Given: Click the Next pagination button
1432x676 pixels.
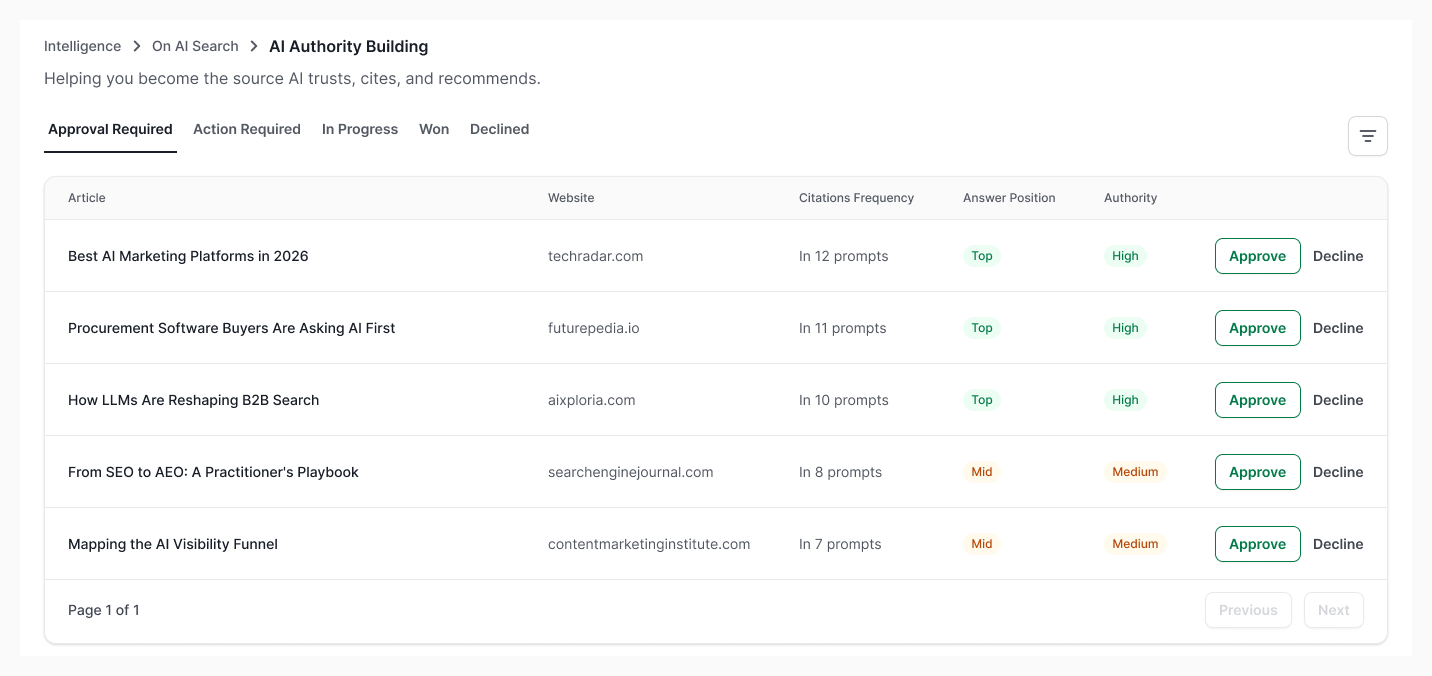Looking at the screenshot, I should pyautogui.click(x=1333, y=610).
